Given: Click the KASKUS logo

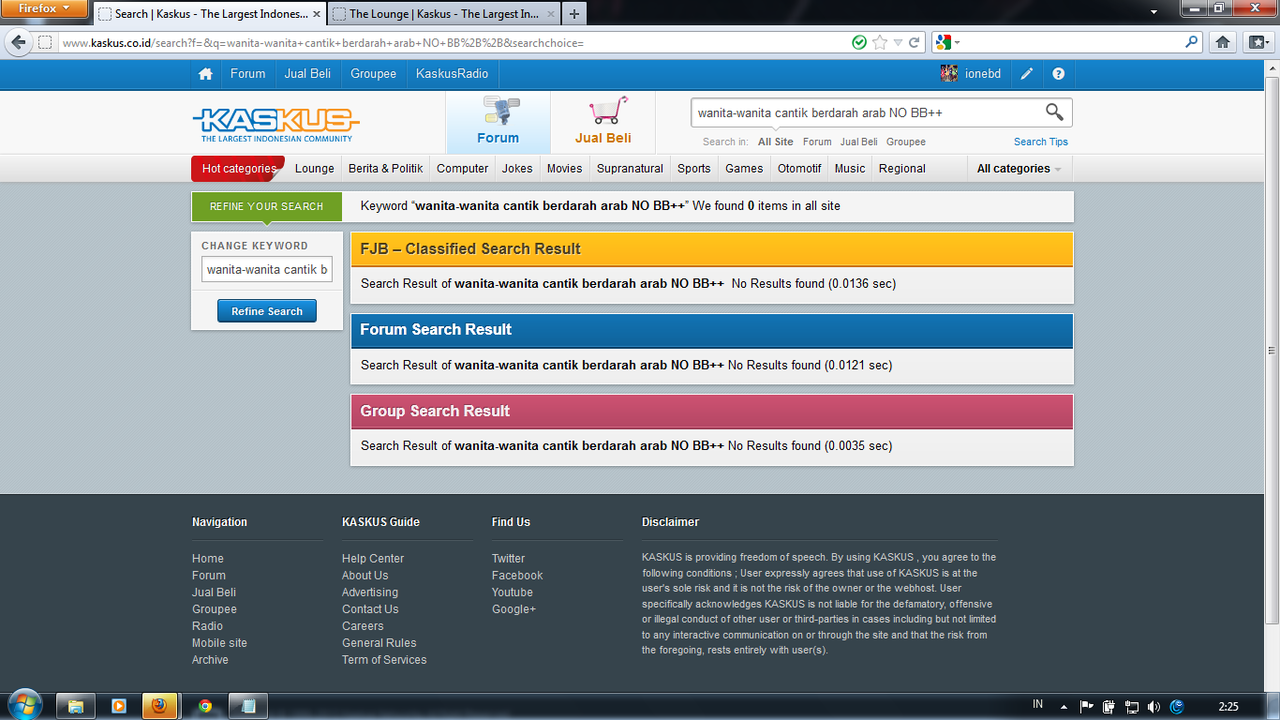Looking at the screenshot, I should click(276, 125).
